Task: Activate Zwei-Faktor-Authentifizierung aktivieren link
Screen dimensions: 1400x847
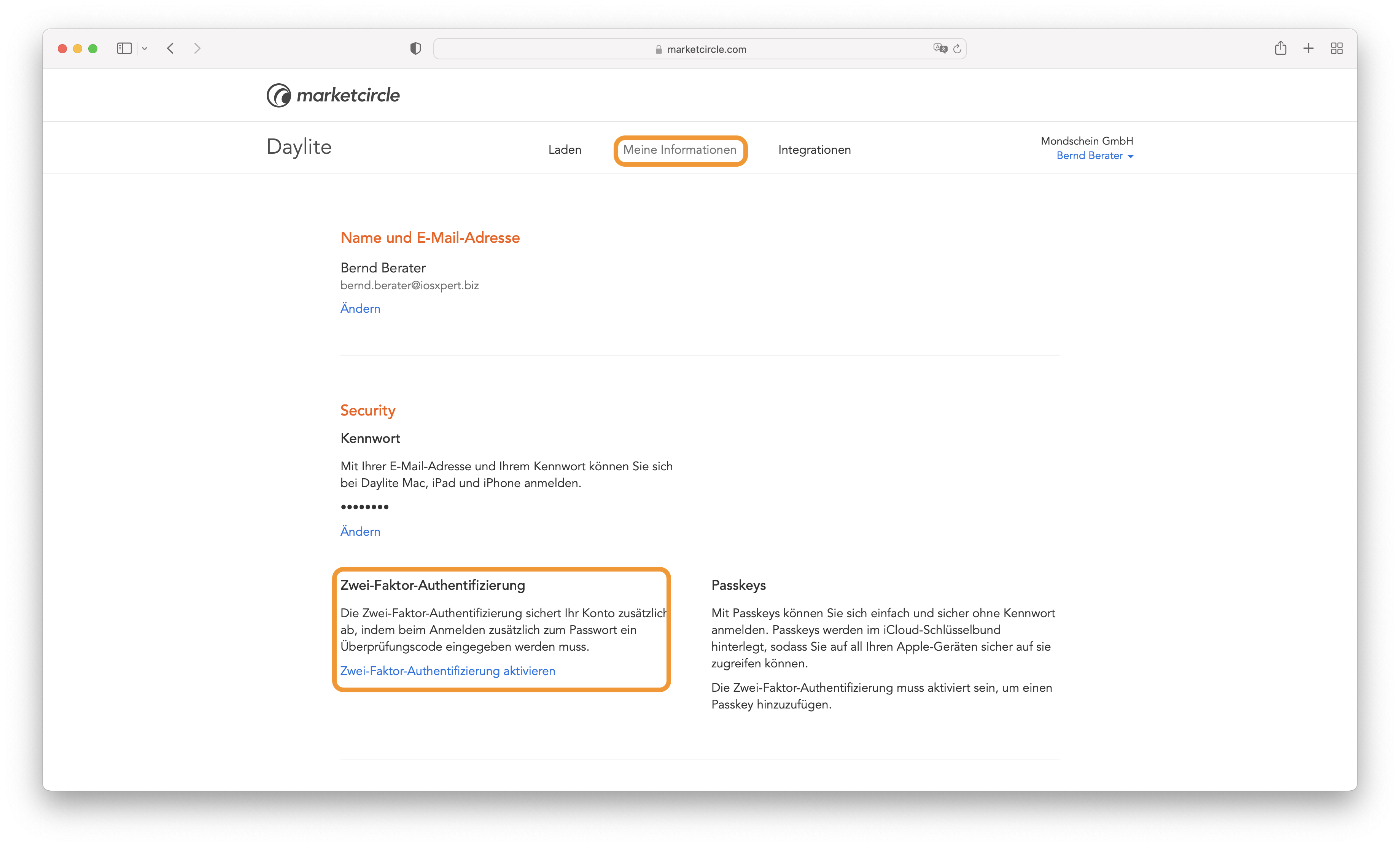Action: [x=448, y=671]
